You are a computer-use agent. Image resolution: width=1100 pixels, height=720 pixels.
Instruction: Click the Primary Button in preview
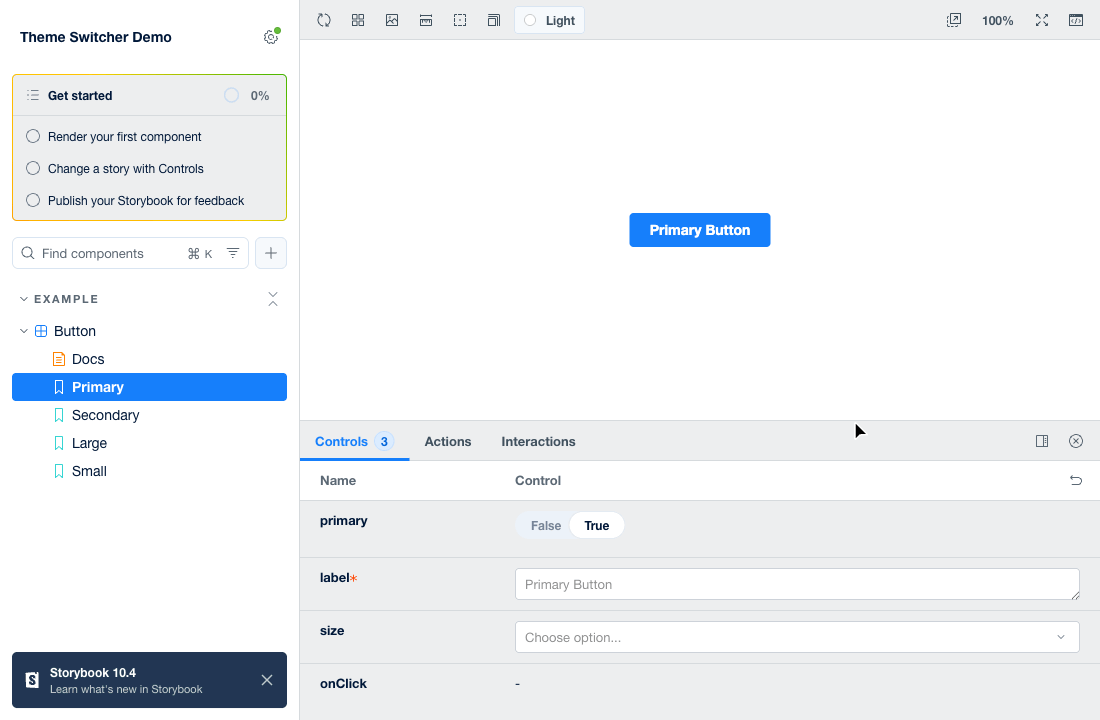point(699,230)
